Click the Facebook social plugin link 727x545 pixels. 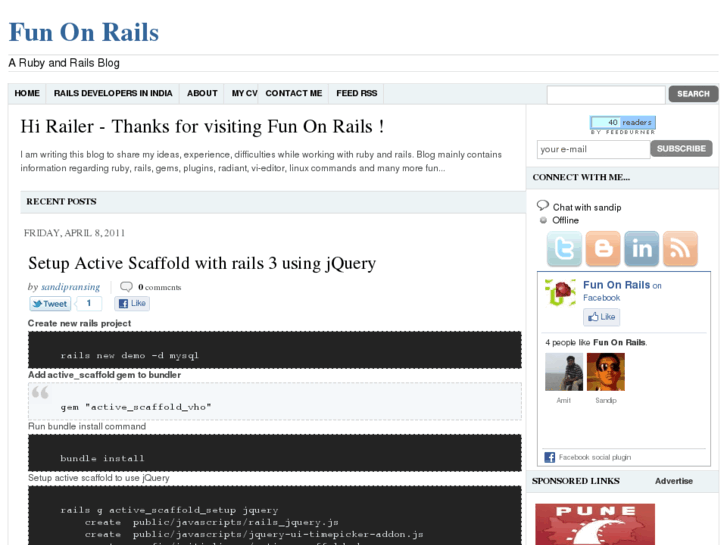594,457
